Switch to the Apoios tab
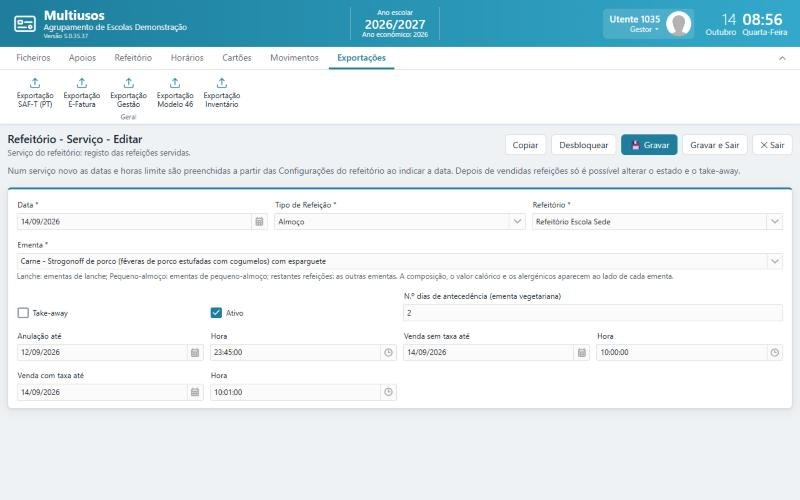The height and width of the screenshot is (500, 800). [82, 58]
